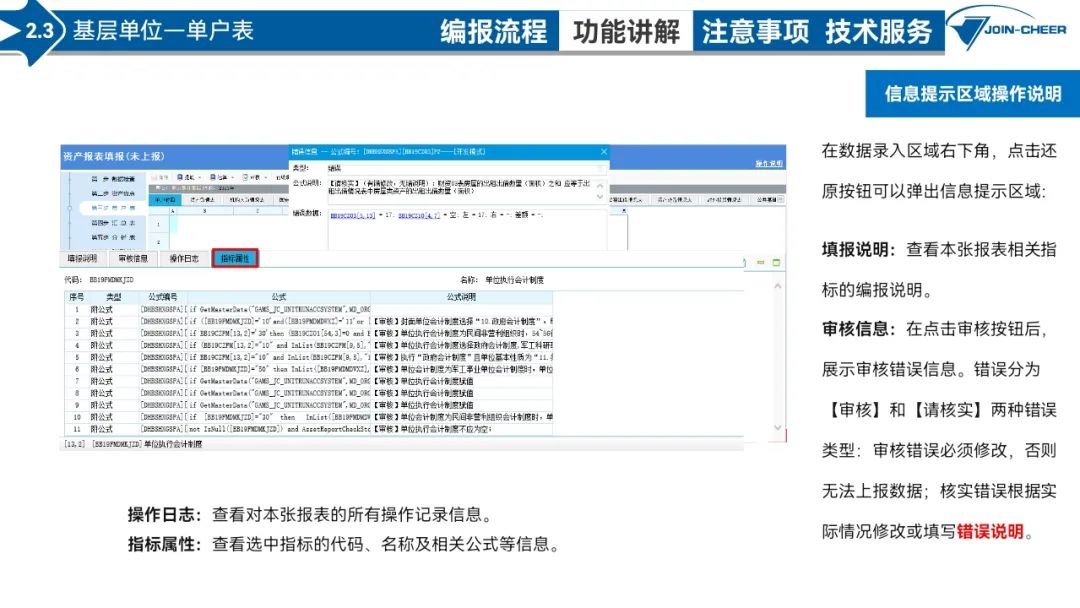
Task: Select the 编报流程 header tab
Action: 494,31
